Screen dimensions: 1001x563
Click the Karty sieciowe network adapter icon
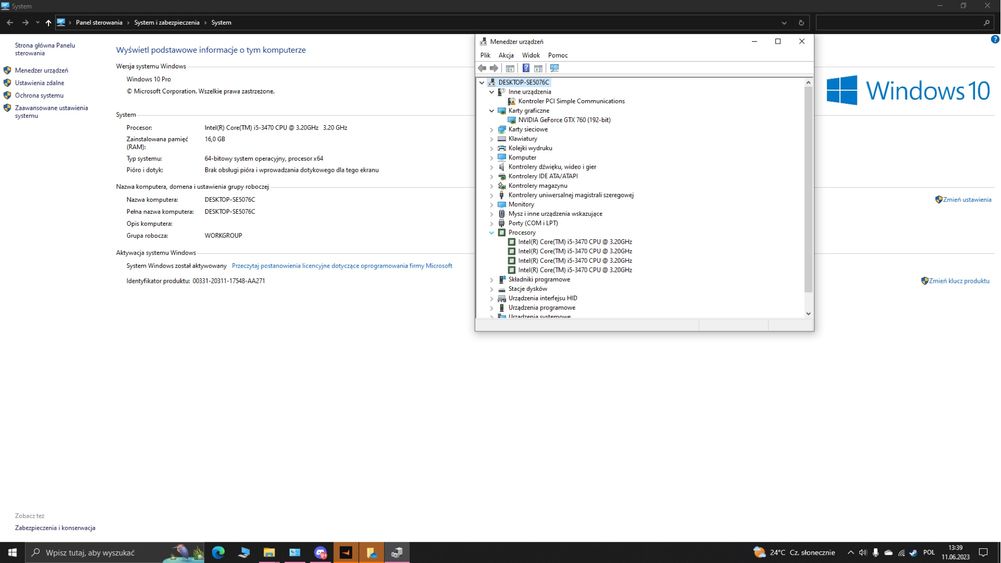pos(502,130)
